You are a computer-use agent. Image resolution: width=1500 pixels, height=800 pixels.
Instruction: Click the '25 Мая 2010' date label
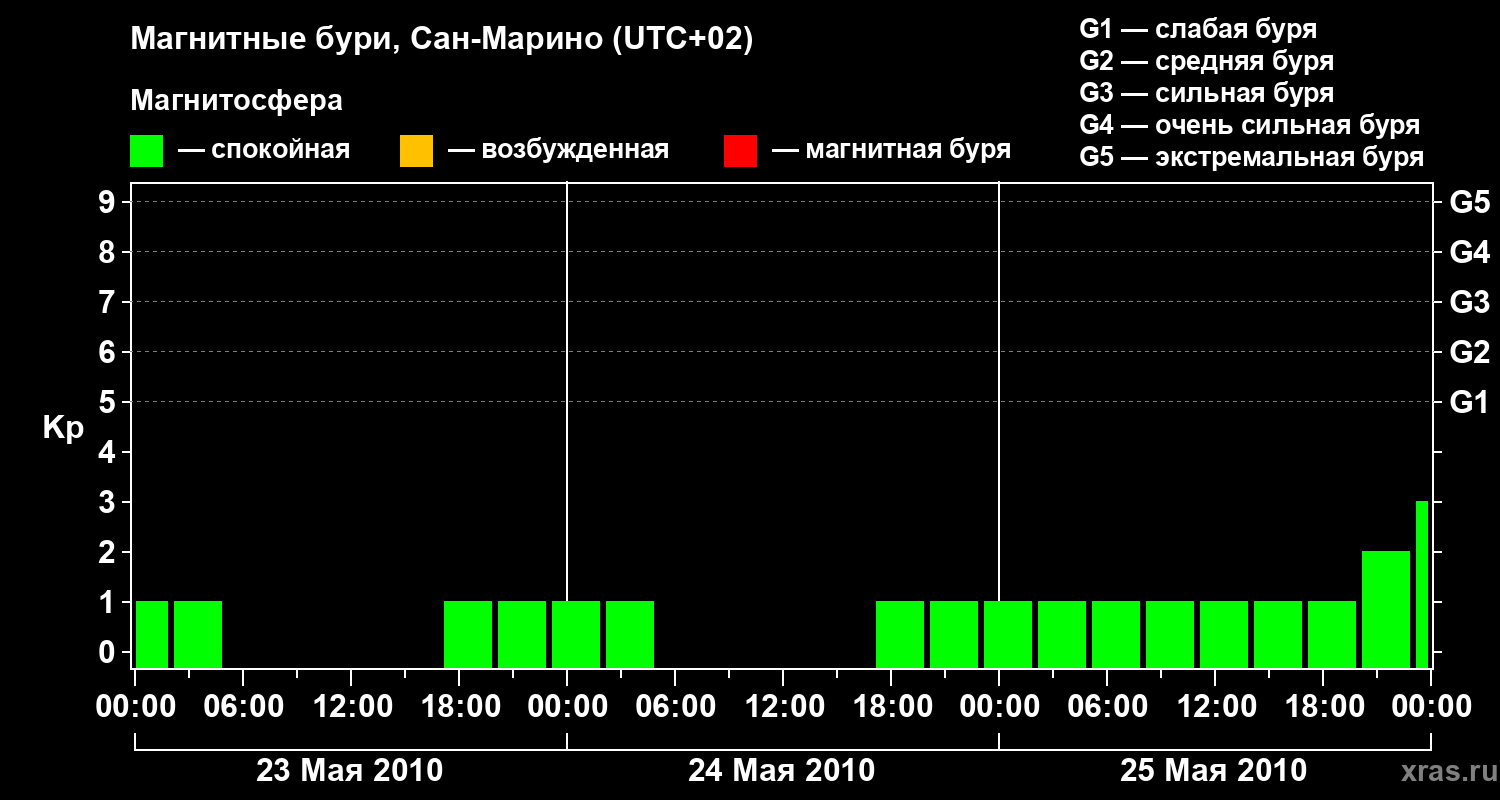pos(1213,771)
